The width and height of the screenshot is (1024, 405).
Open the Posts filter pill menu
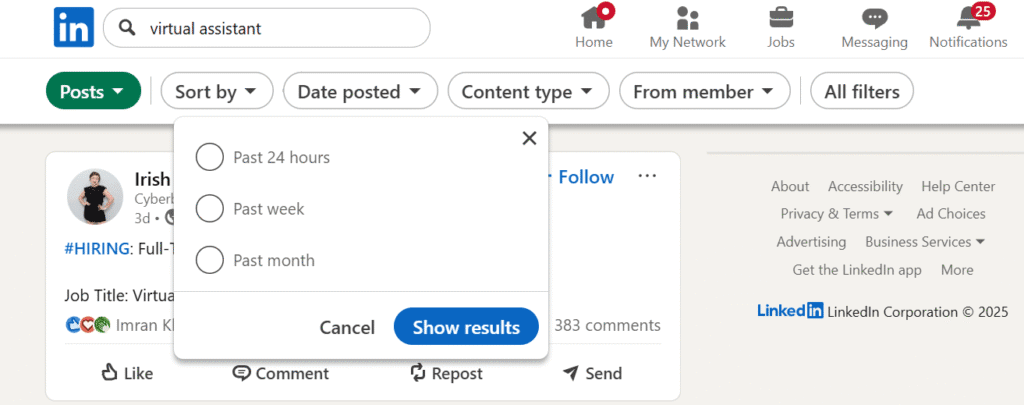(x=93, y=91)
